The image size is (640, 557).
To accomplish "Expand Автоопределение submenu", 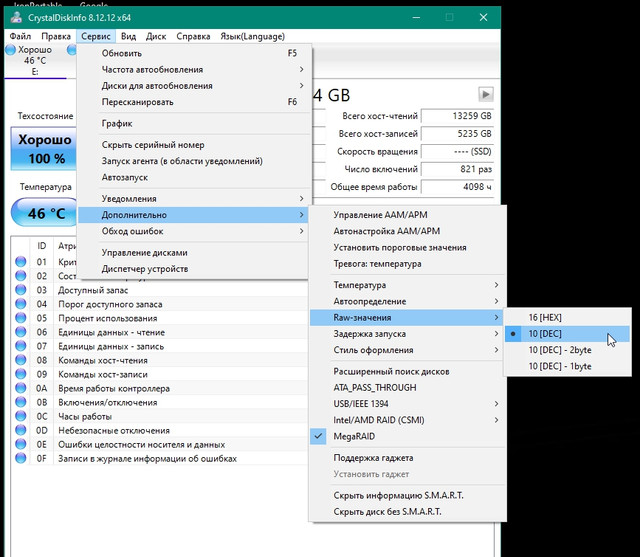I will point(407,301).
